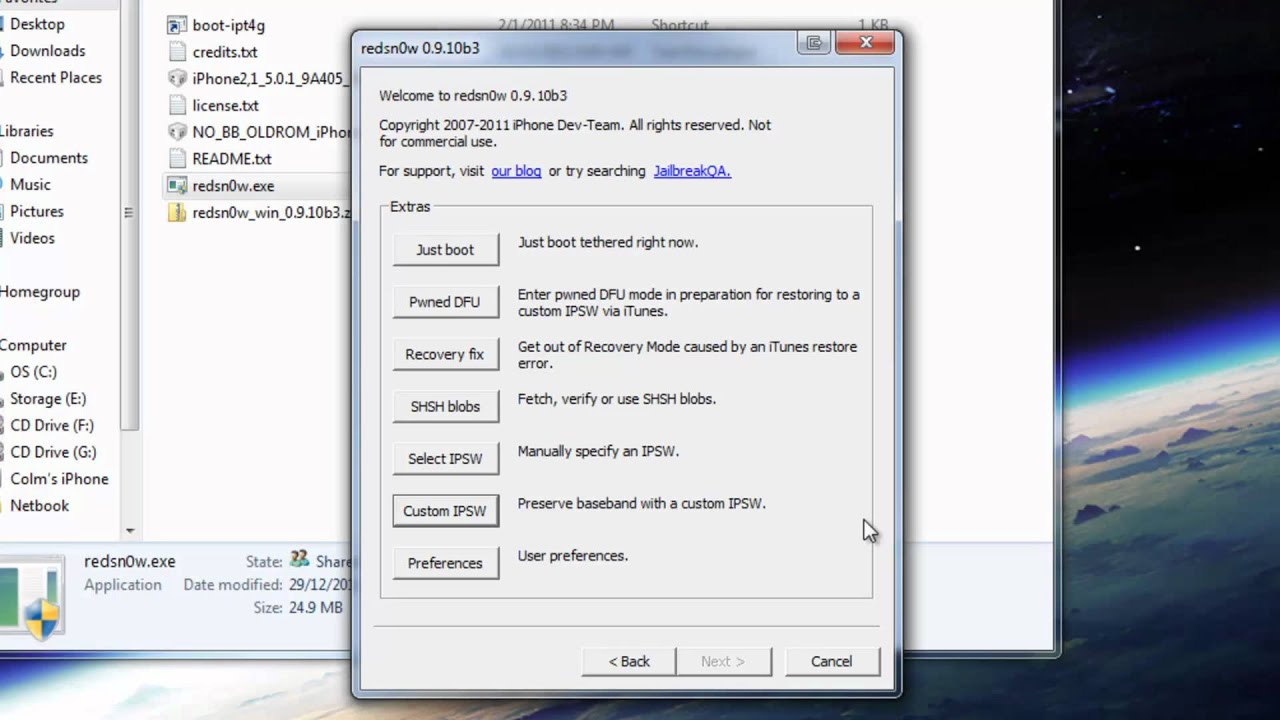Select redsn0w_win_0.9.10b3 zip archive icon
Image resolution: width=1280 pixels, height=720 pixels.
click(177, 212)
